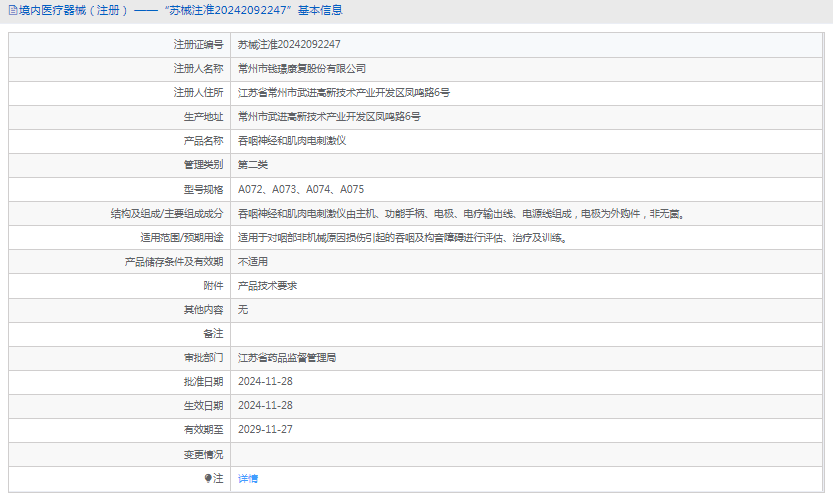This screenshot has width=833, height=497.
Task: Click the document icon beside 境内医疗器械 title
Action: coord(13,11)
